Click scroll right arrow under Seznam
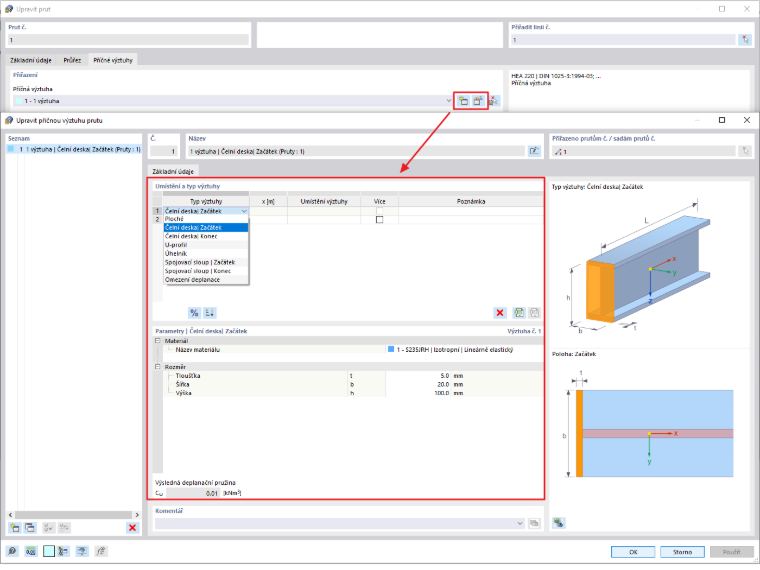Image resolution: width=760 pixels, height=570 pixels. (x=137, y=515)
